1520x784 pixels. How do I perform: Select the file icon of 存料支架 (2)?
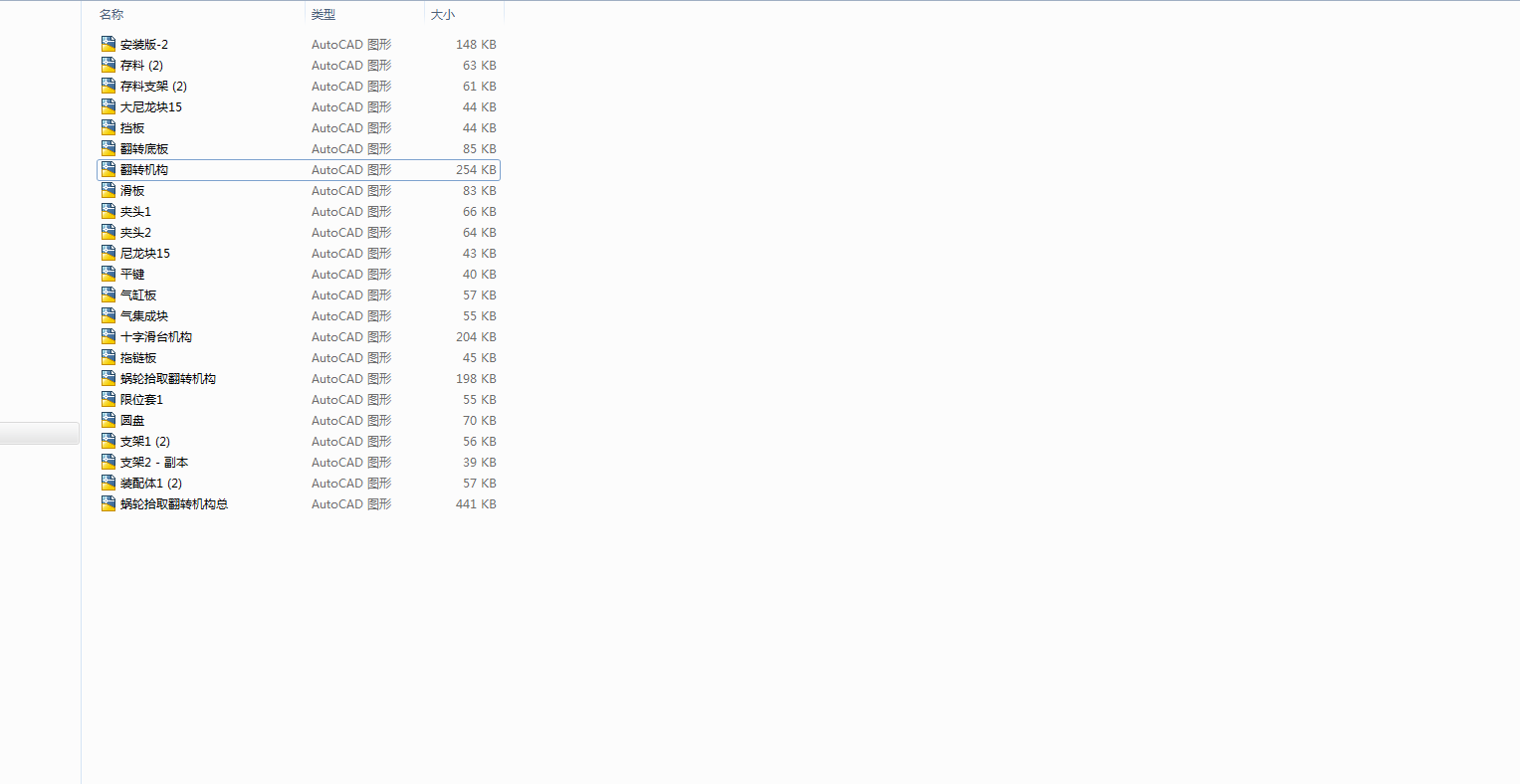point(109,86)
